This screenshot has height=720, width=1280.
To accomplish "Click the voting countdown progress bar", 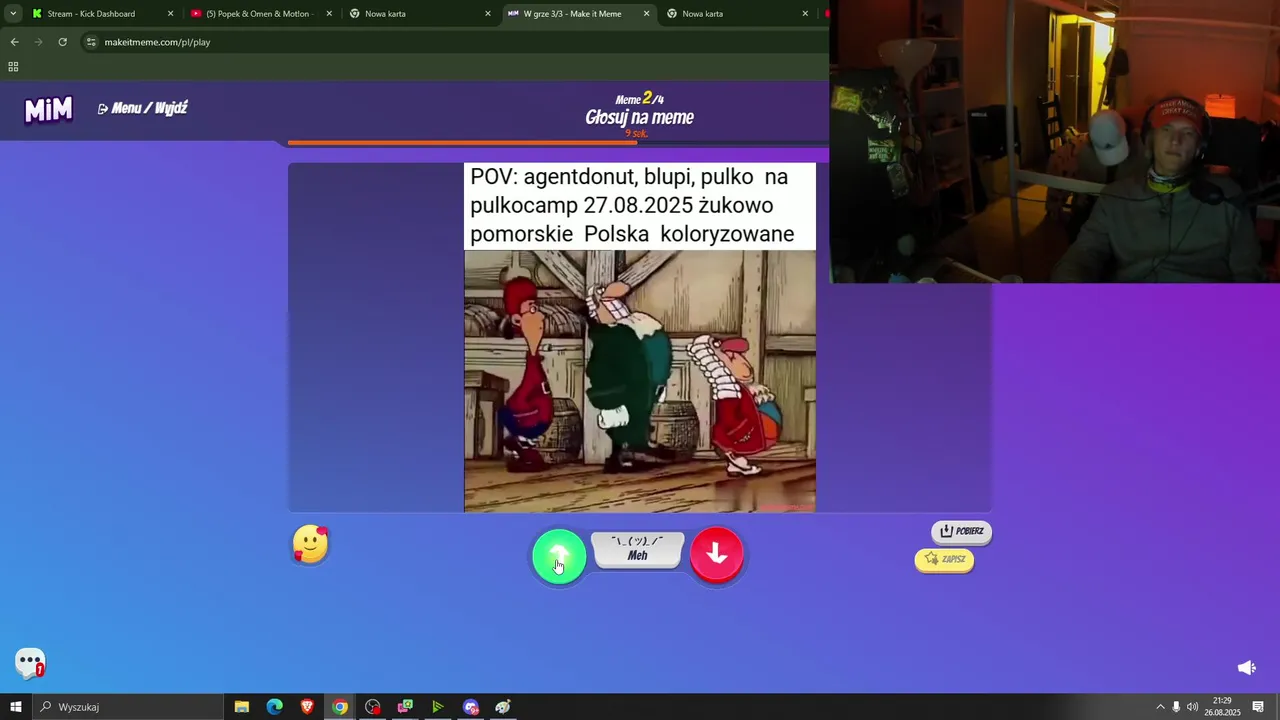I will click(558, 143).
